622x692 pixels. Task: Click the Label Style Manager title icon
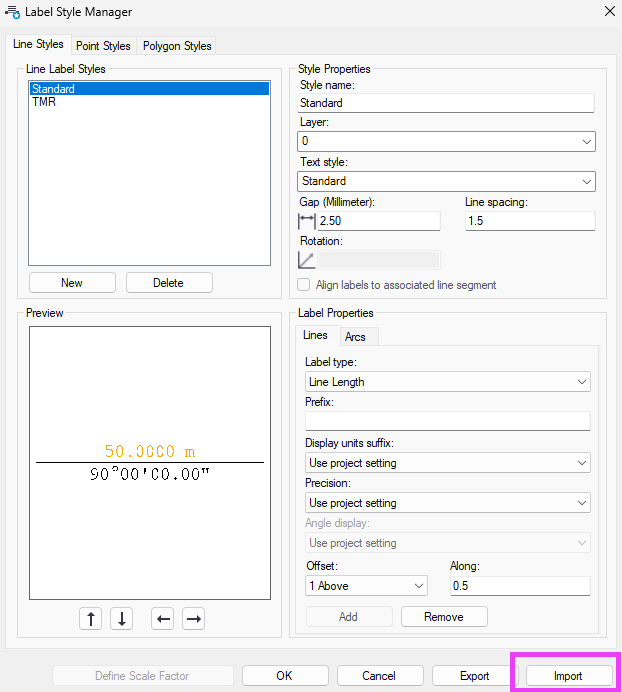pyautogui.click(x=12, y=12)
